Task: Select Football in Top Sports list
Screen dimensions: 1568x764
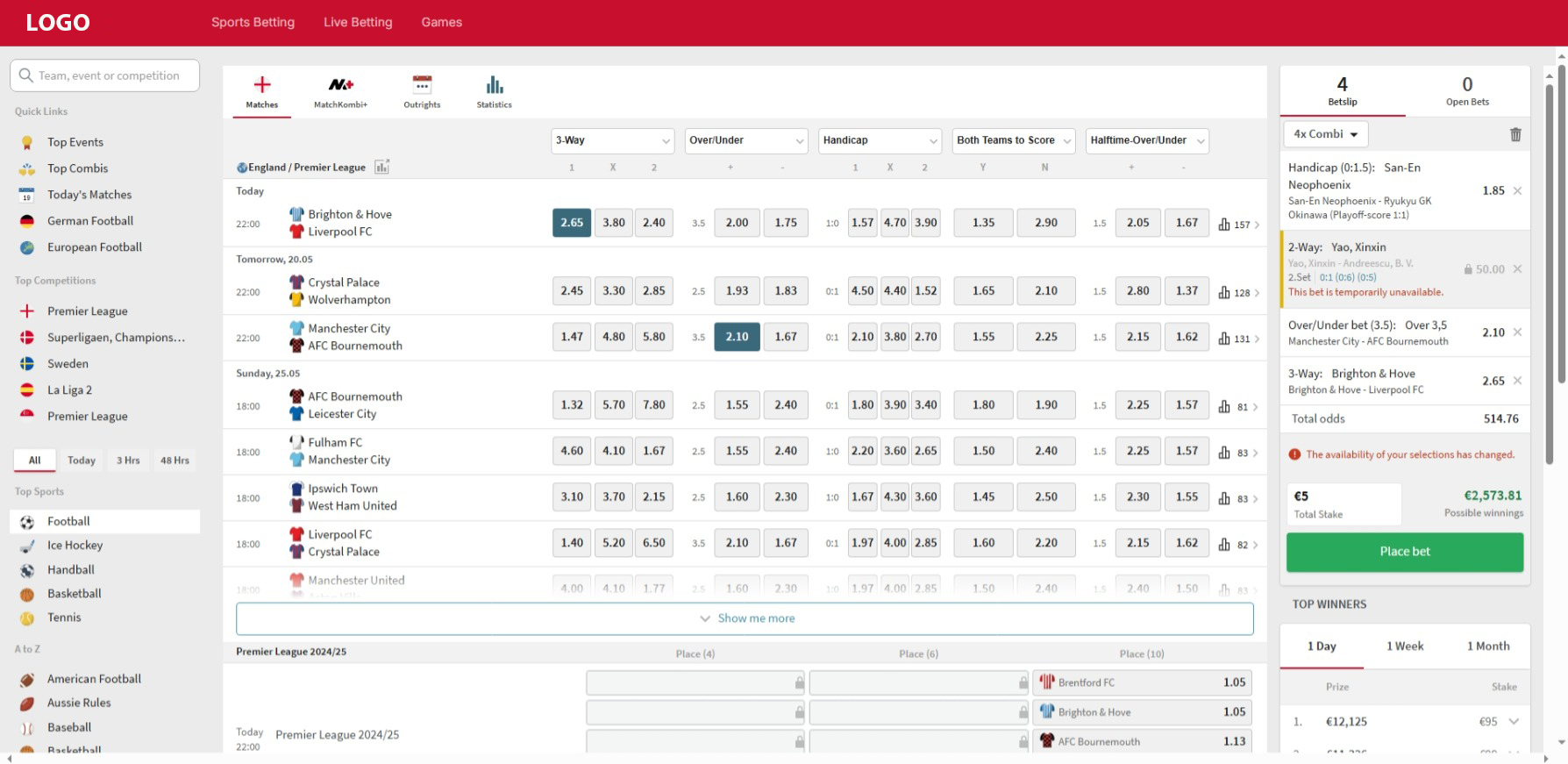Action: pyautogui.click(x=104, y=522)
